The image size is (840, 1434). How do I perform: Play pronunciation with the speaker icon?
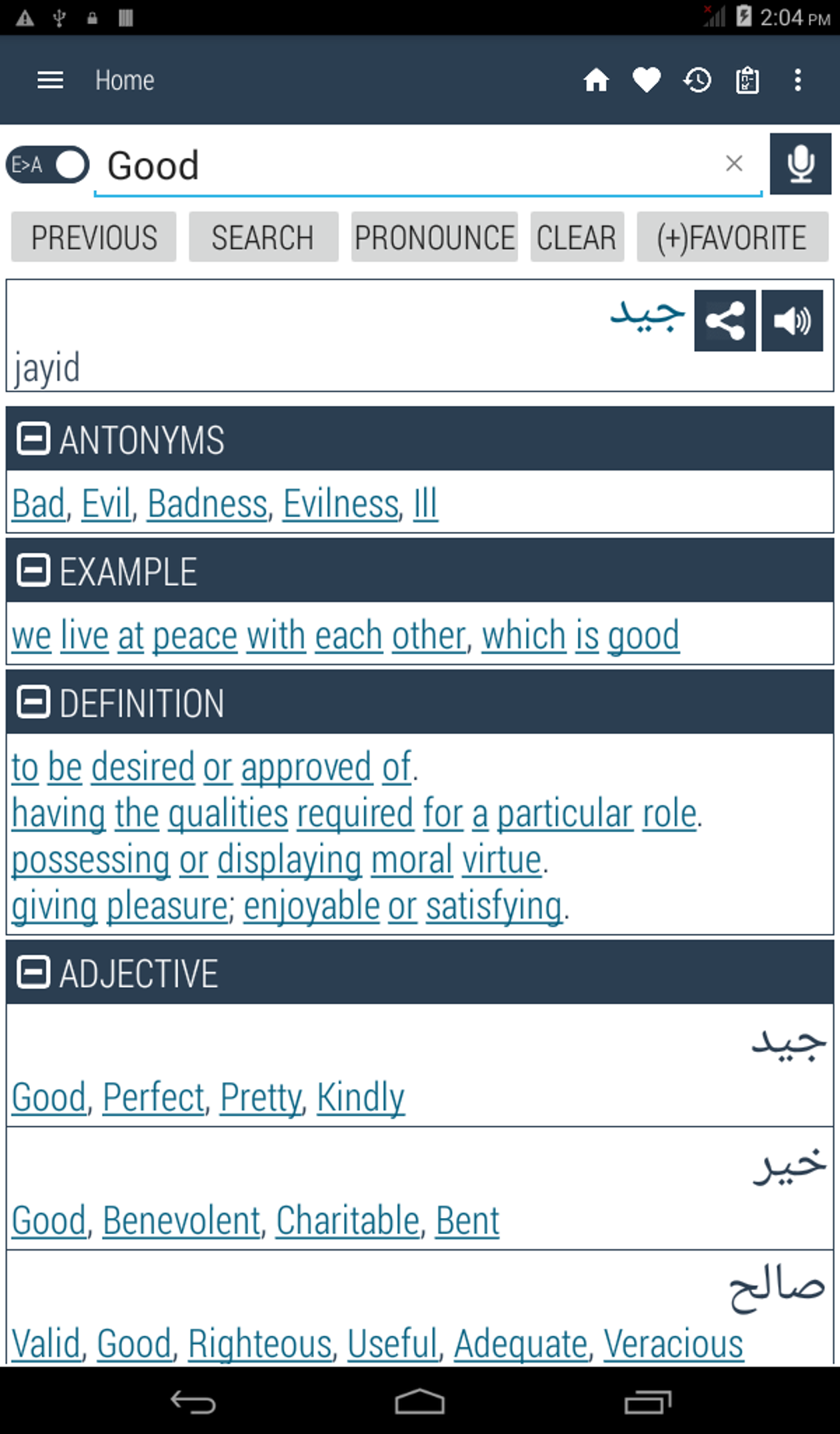point(791,320)
